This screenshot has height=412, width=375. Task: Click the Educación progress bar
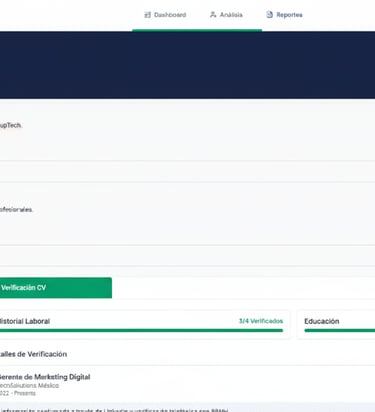(x=340, y=331)
